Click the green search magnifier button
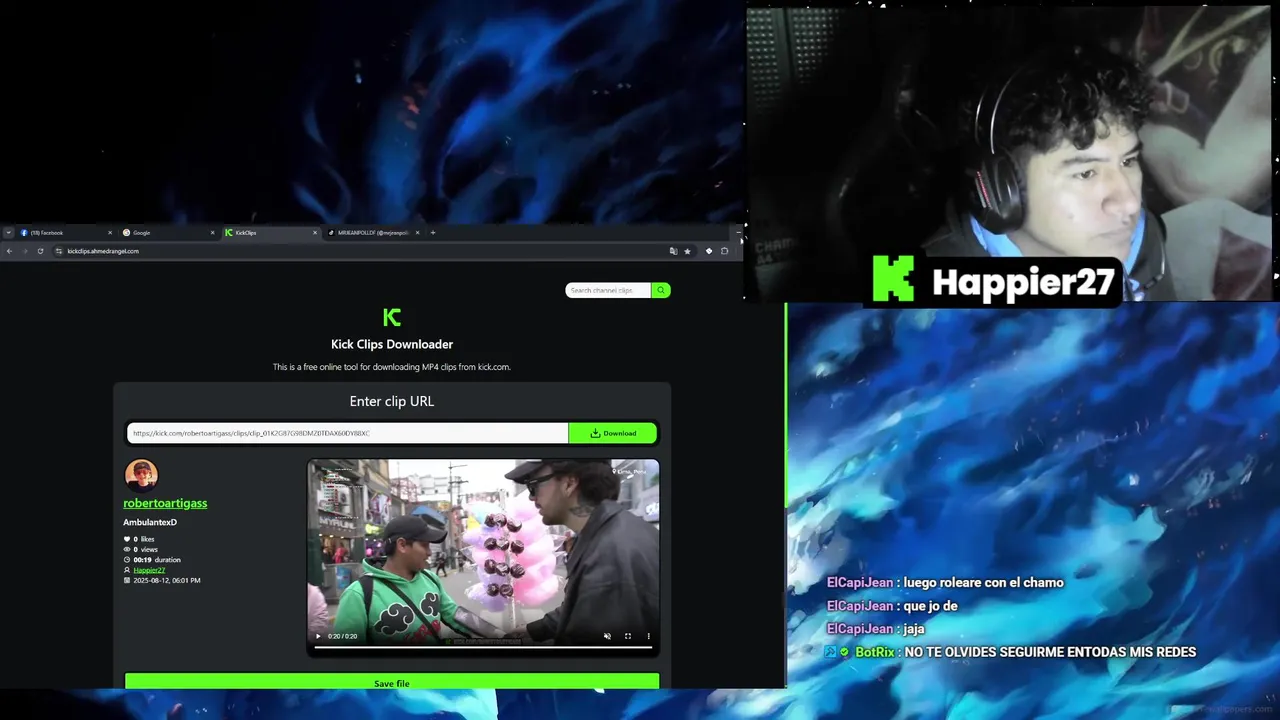The image size is (1280, 720). 661,290
